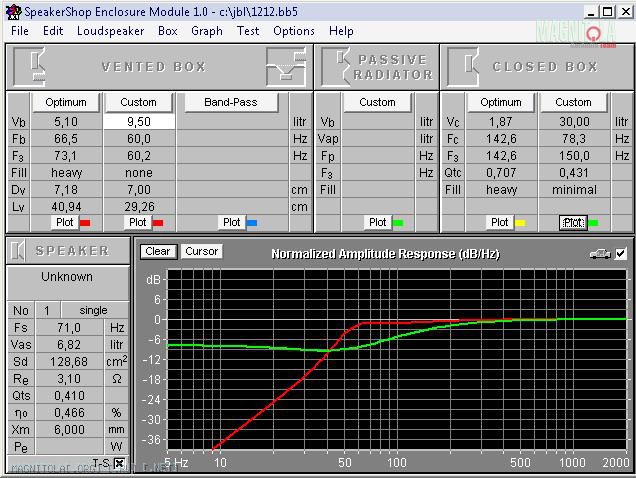Image resolution: width=636 pixels, height=478 pixels.
Task: Open the Box menu
Action: point(168,31)
